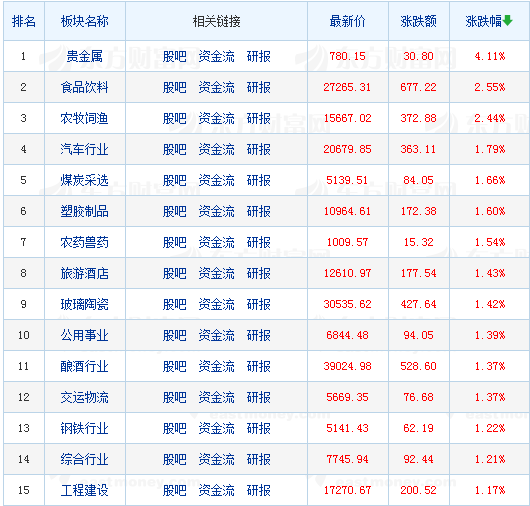
Task: Open 研报 link in 交运物流 row
Action: pyautogui.click(x=259, y=397)
